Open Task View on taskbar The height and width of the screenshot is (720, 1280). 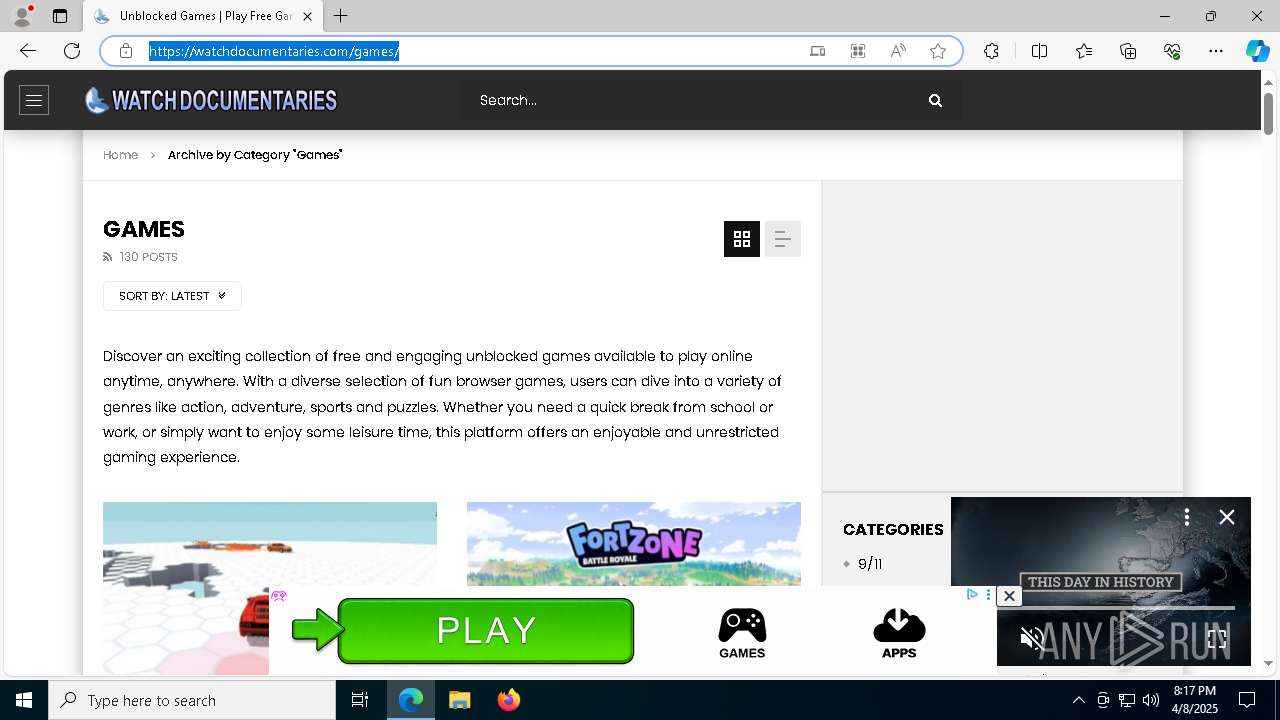click(360, 700)
